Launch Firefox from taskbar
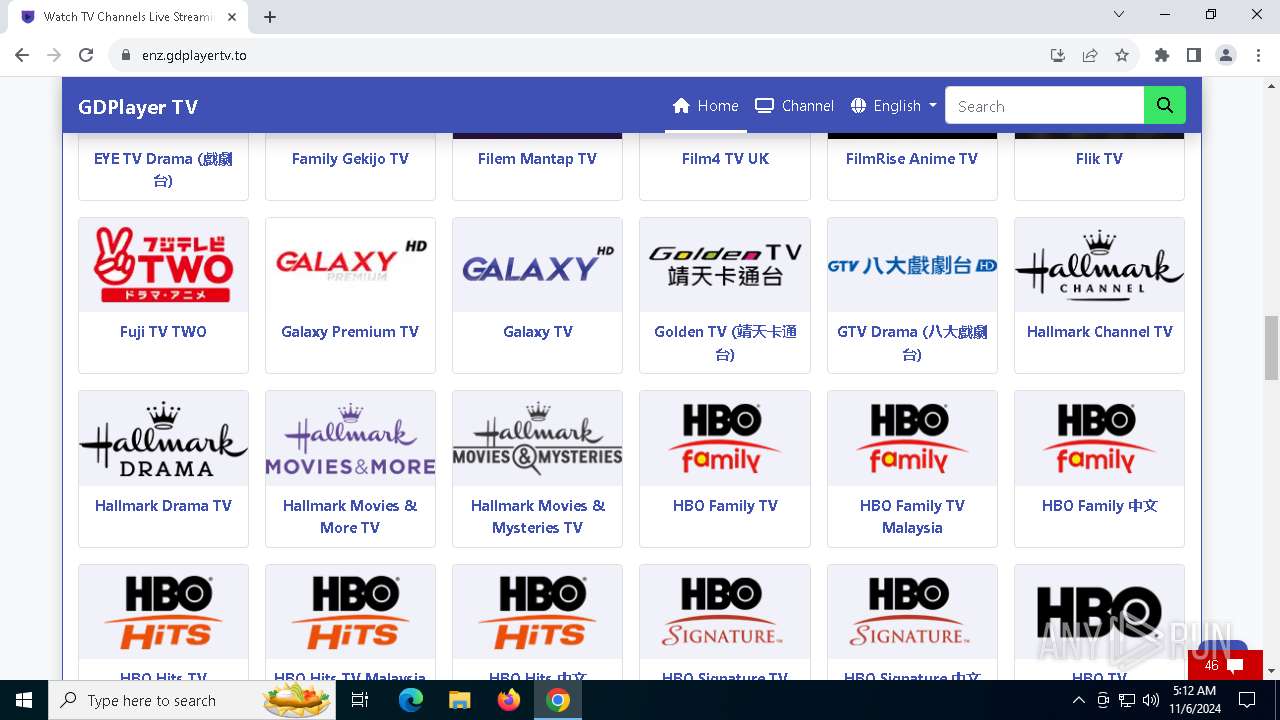 pos(508,700)
